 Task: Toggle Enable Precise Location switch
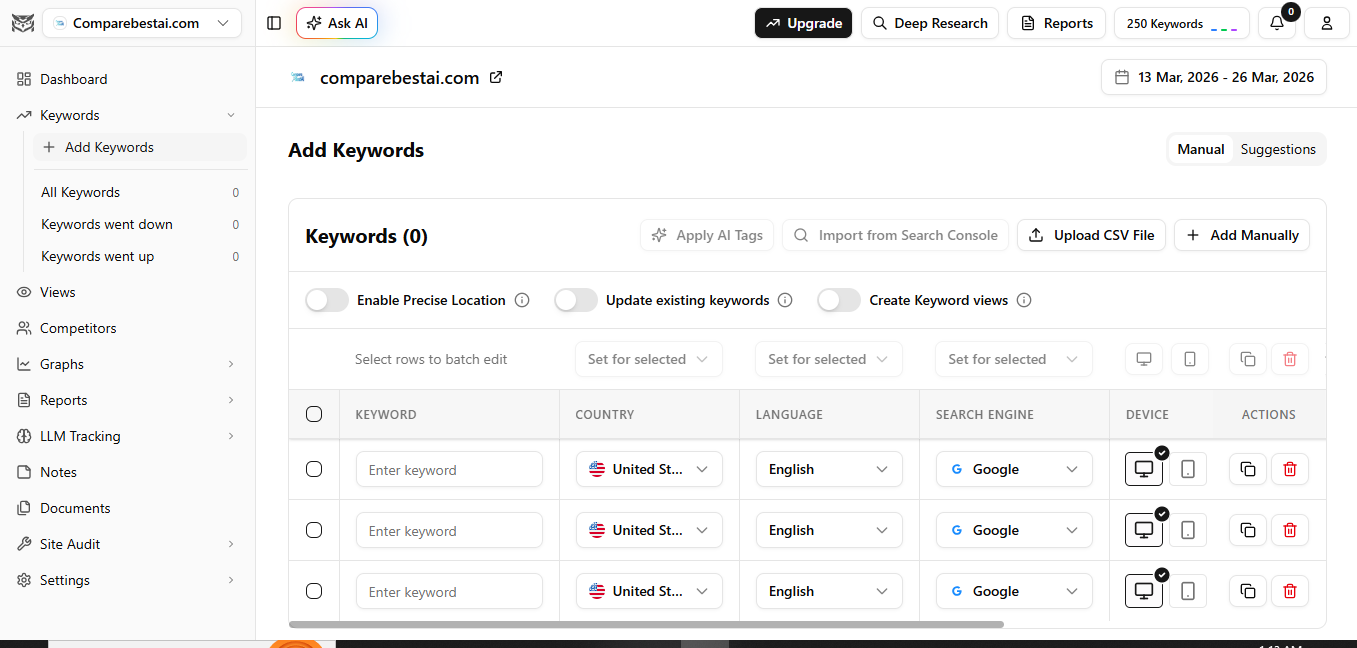click(327, 300)
